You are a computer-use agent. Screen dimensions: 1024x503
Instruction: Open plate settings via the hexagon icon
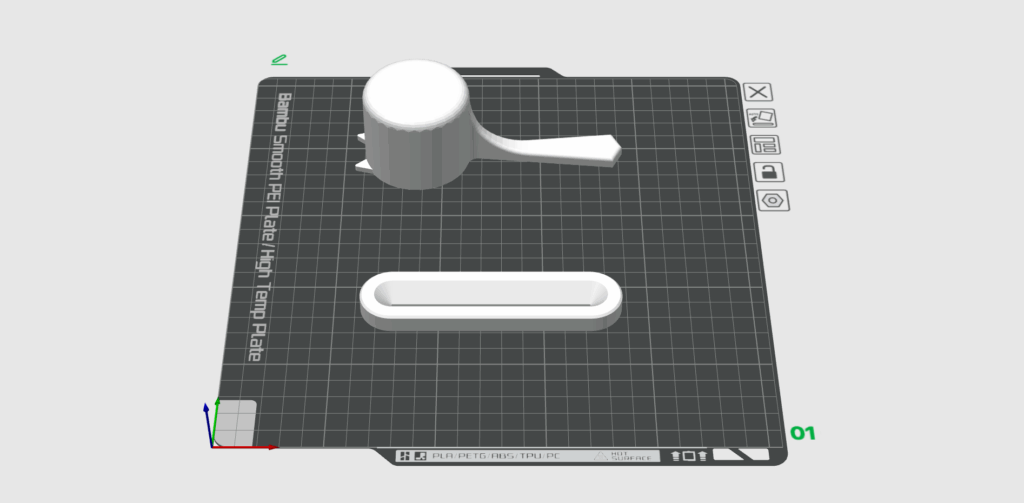[x=774, y=200]
